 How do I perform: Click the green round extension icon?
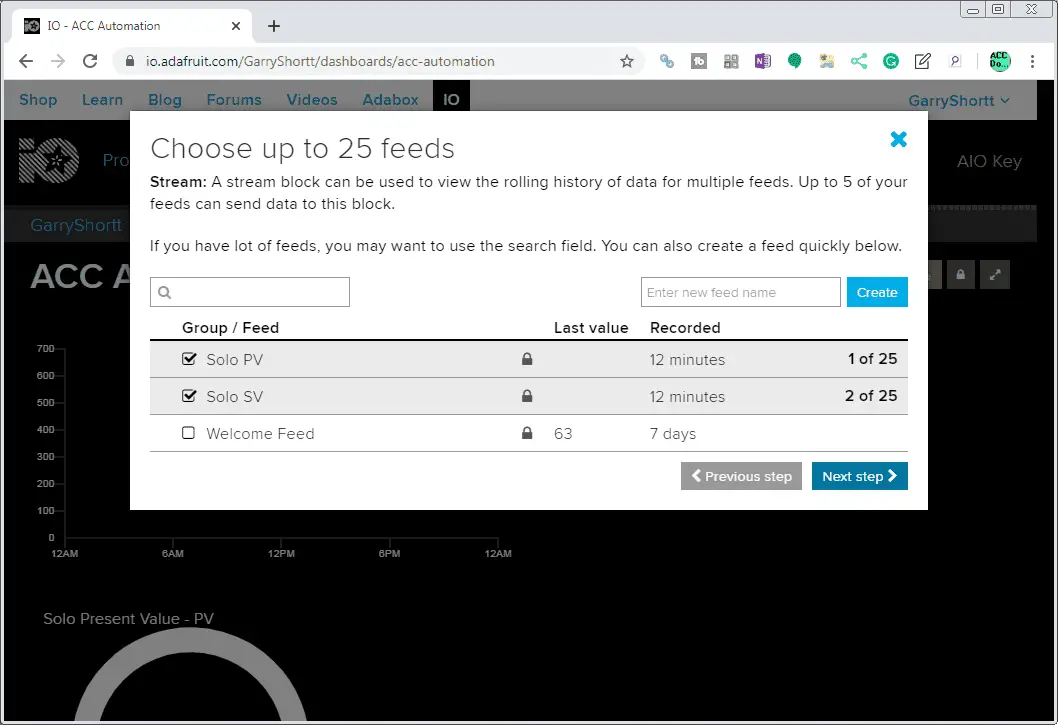pyautogui.click(x=795, y=61)
